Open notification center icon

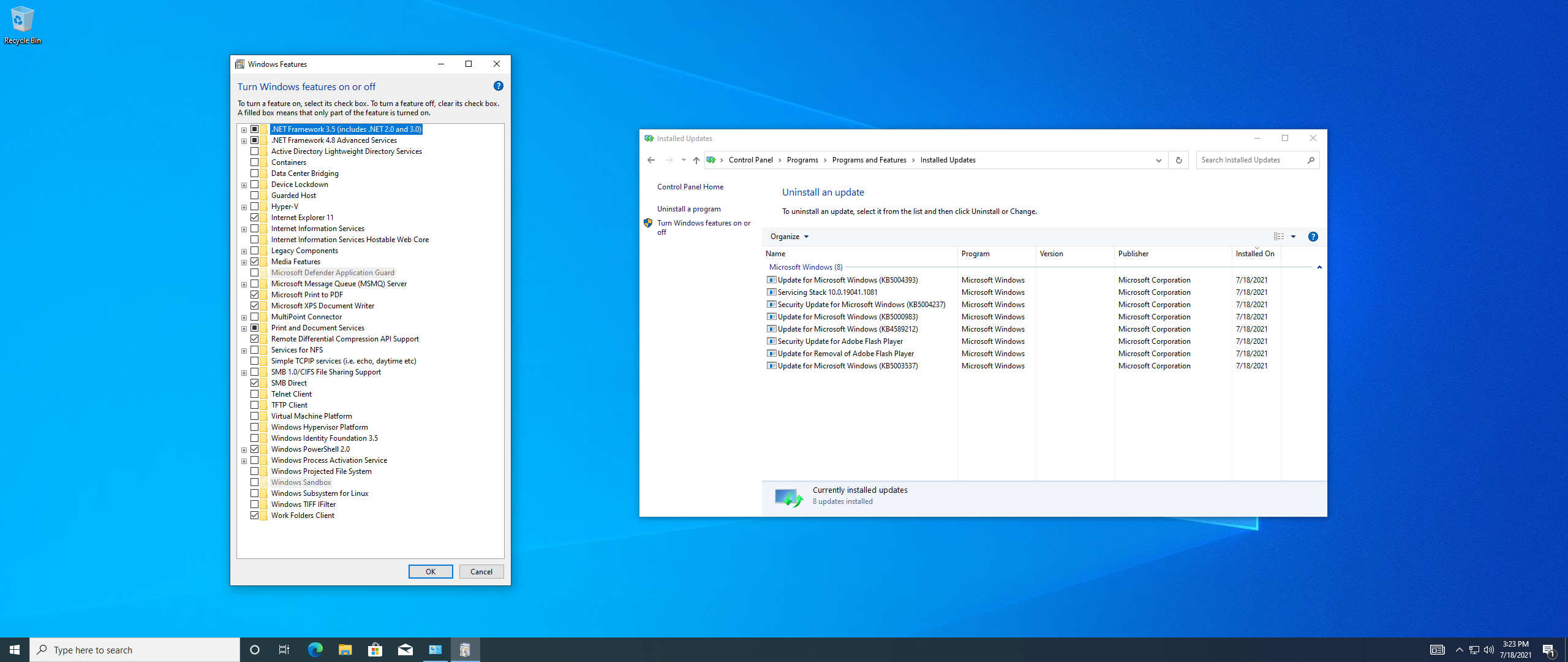(1549, 650)
